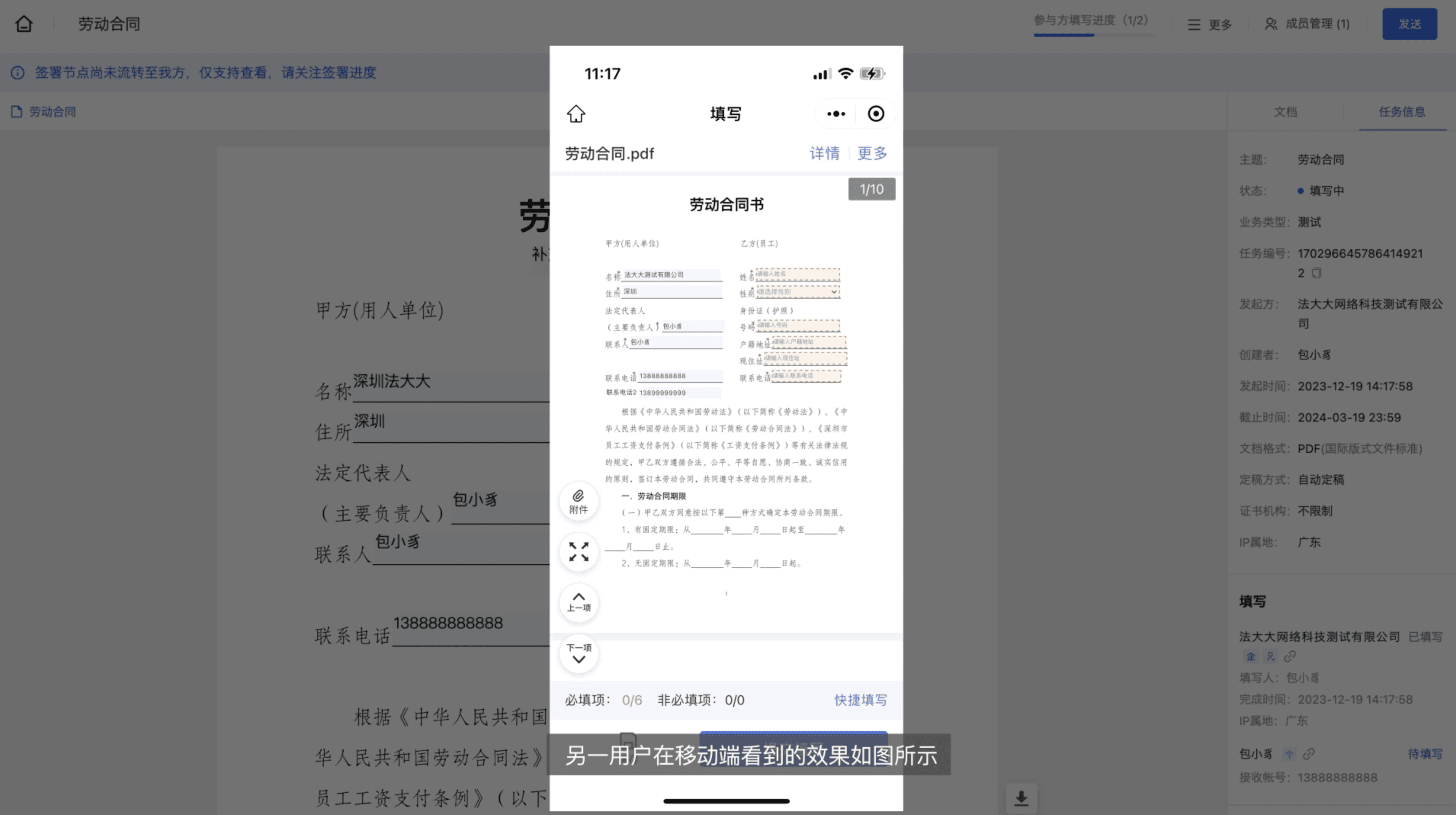The image size is (1456, 815).
Task: Toggle fullscreen with the expand arrows icon
Action: point(578,552)
